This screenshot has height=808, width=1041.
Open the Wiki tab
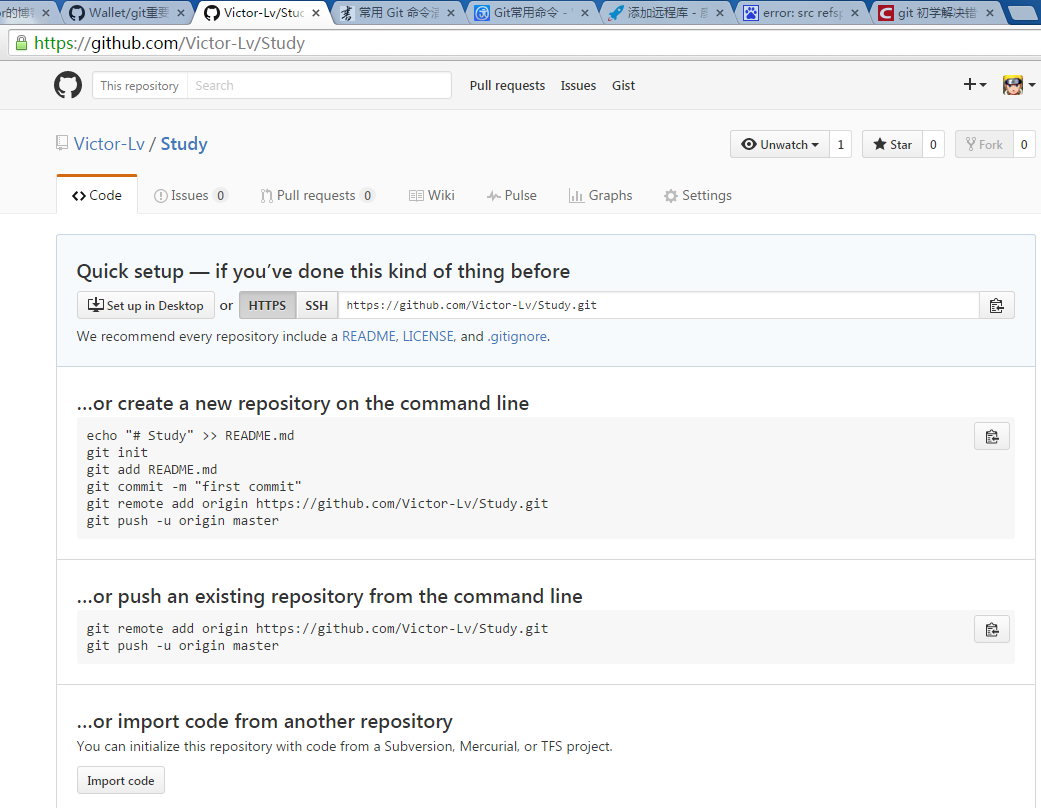(432, 195)
